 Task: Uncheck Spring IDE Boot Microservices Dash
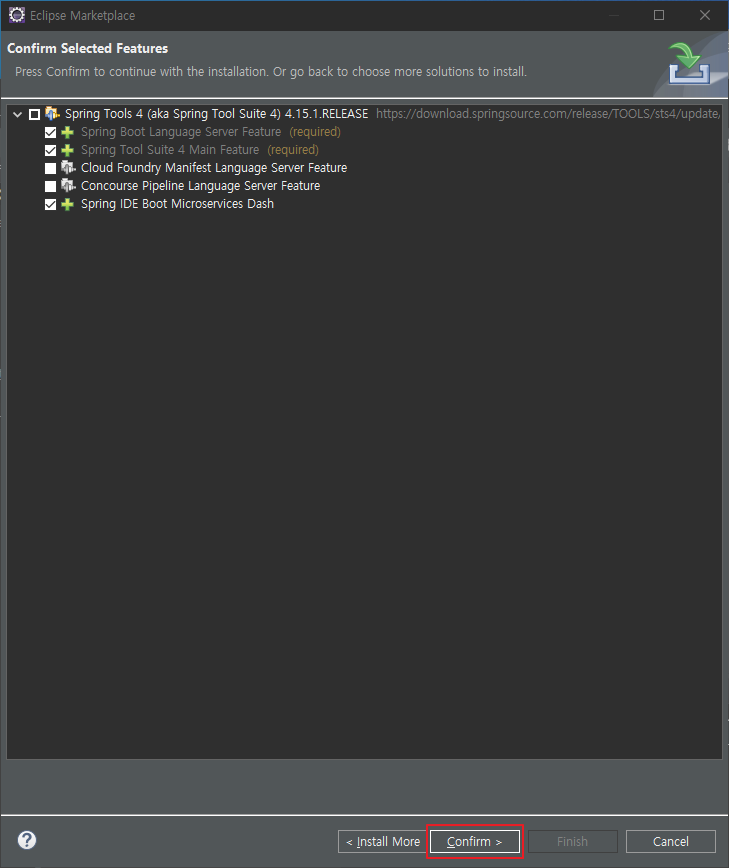(x=50, y=204)
